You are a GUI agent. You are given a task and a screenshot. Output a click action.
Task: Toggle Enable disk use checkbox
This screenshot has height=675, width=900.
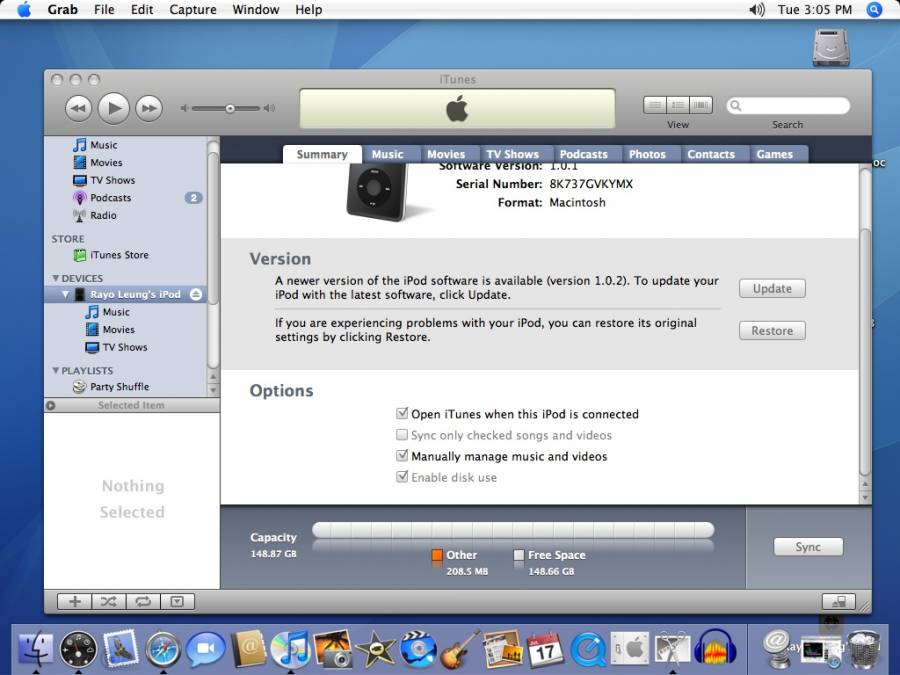402,477
